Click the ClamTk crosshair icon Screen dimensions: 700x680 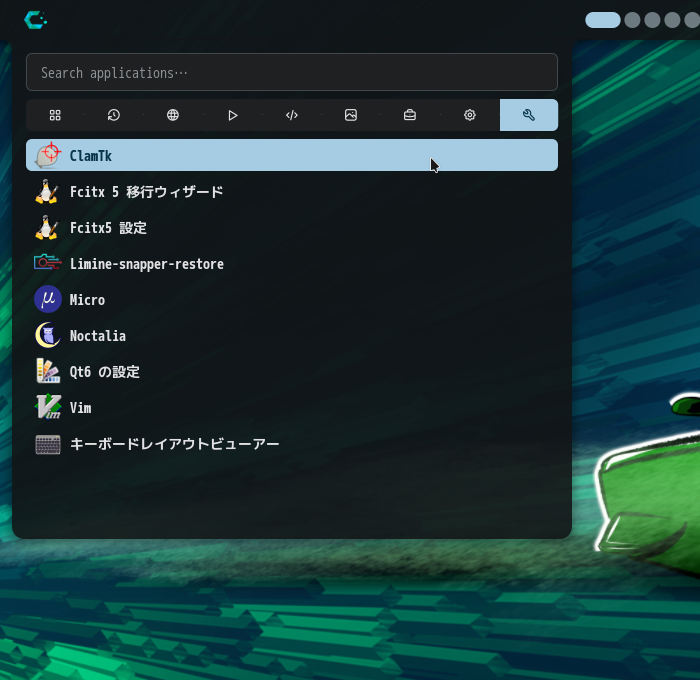pyautogui.click(x=48, y=155)
